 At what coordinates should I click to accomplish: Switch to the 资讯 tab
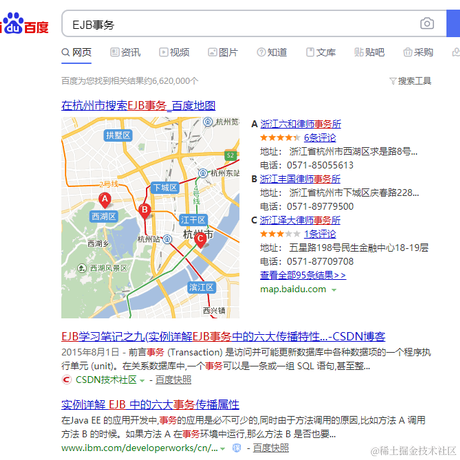pos(125,52)
